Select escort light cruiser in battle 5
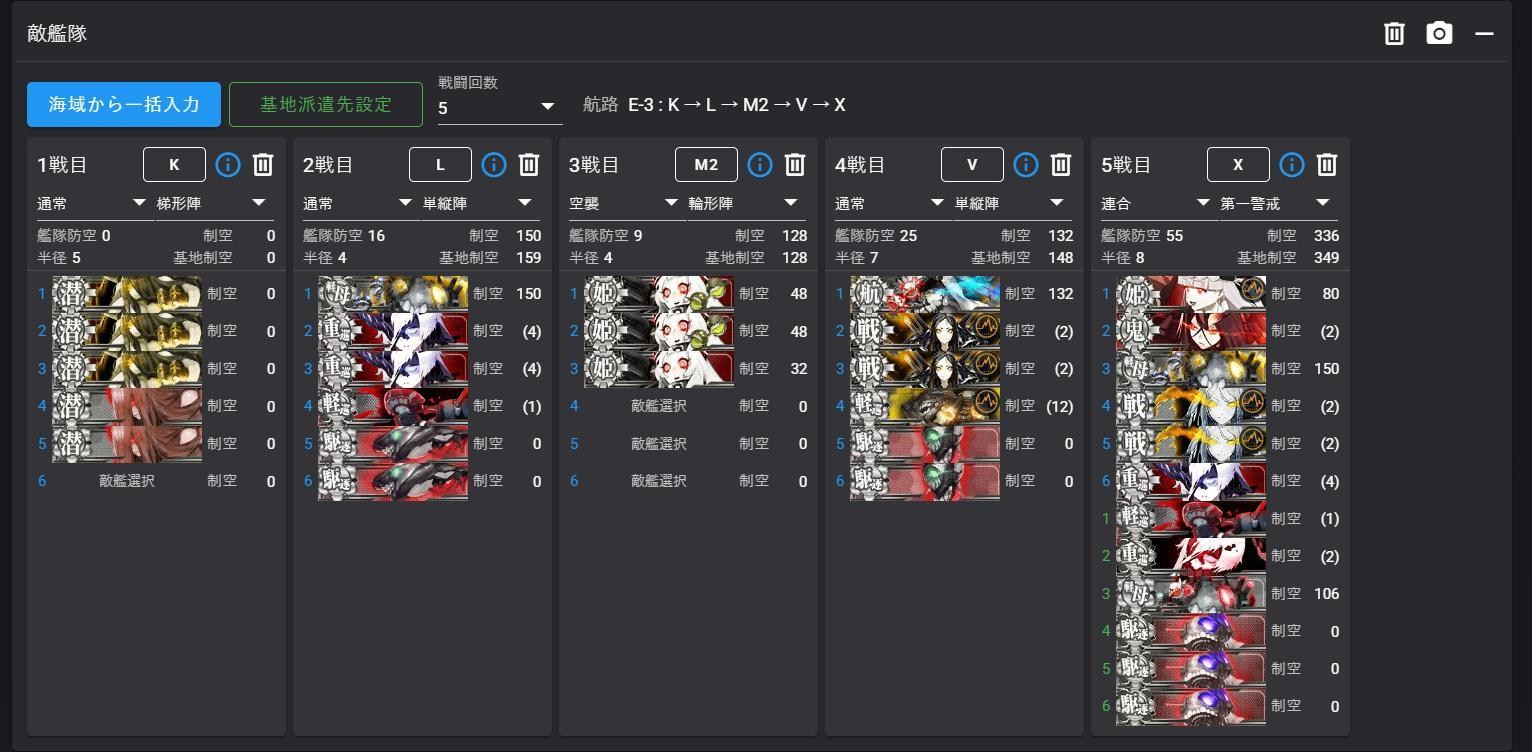The image size is (1532, 752). [1191, 519]
